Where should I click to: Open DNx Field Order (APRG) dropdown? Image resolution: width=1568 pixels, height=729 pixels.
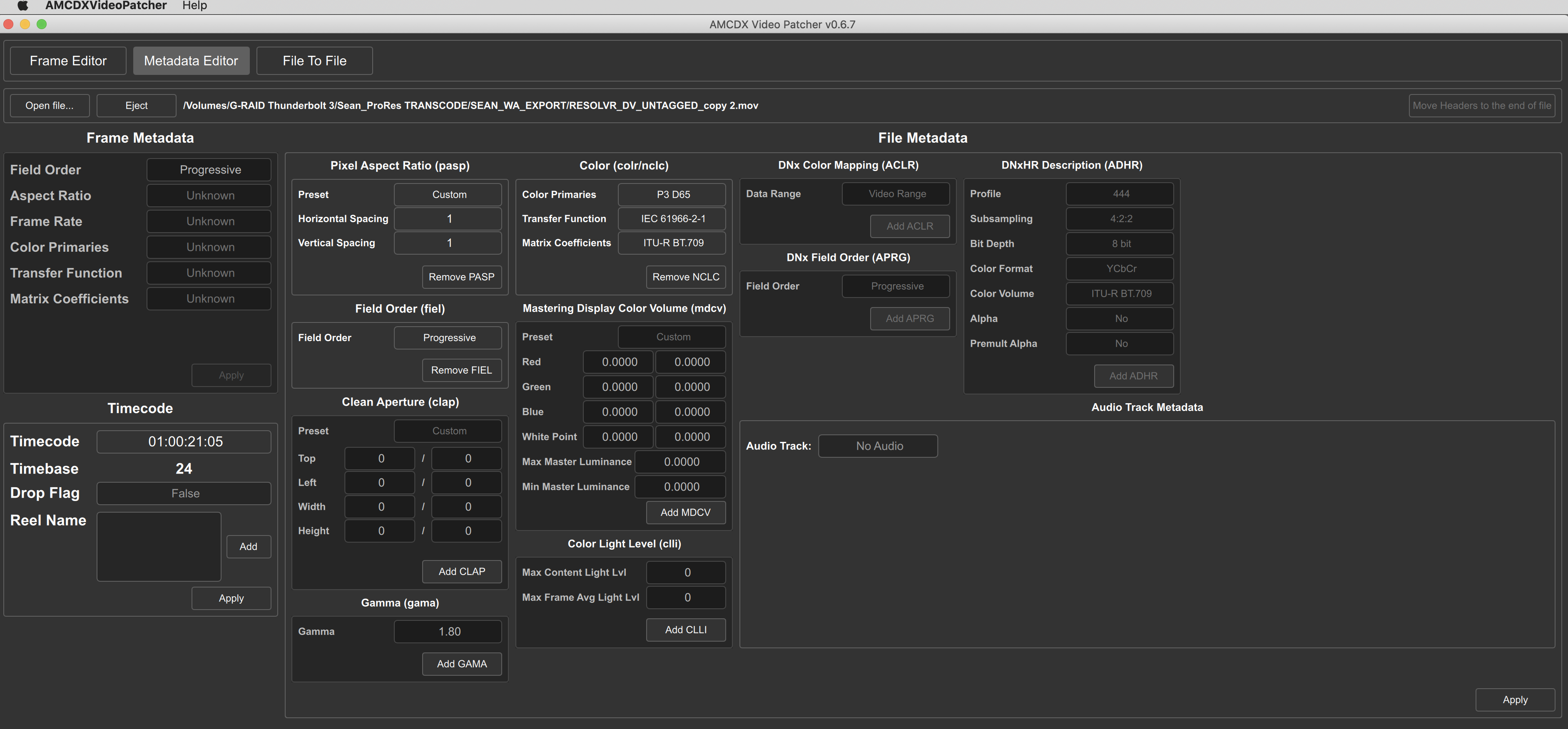coord(896,286)
